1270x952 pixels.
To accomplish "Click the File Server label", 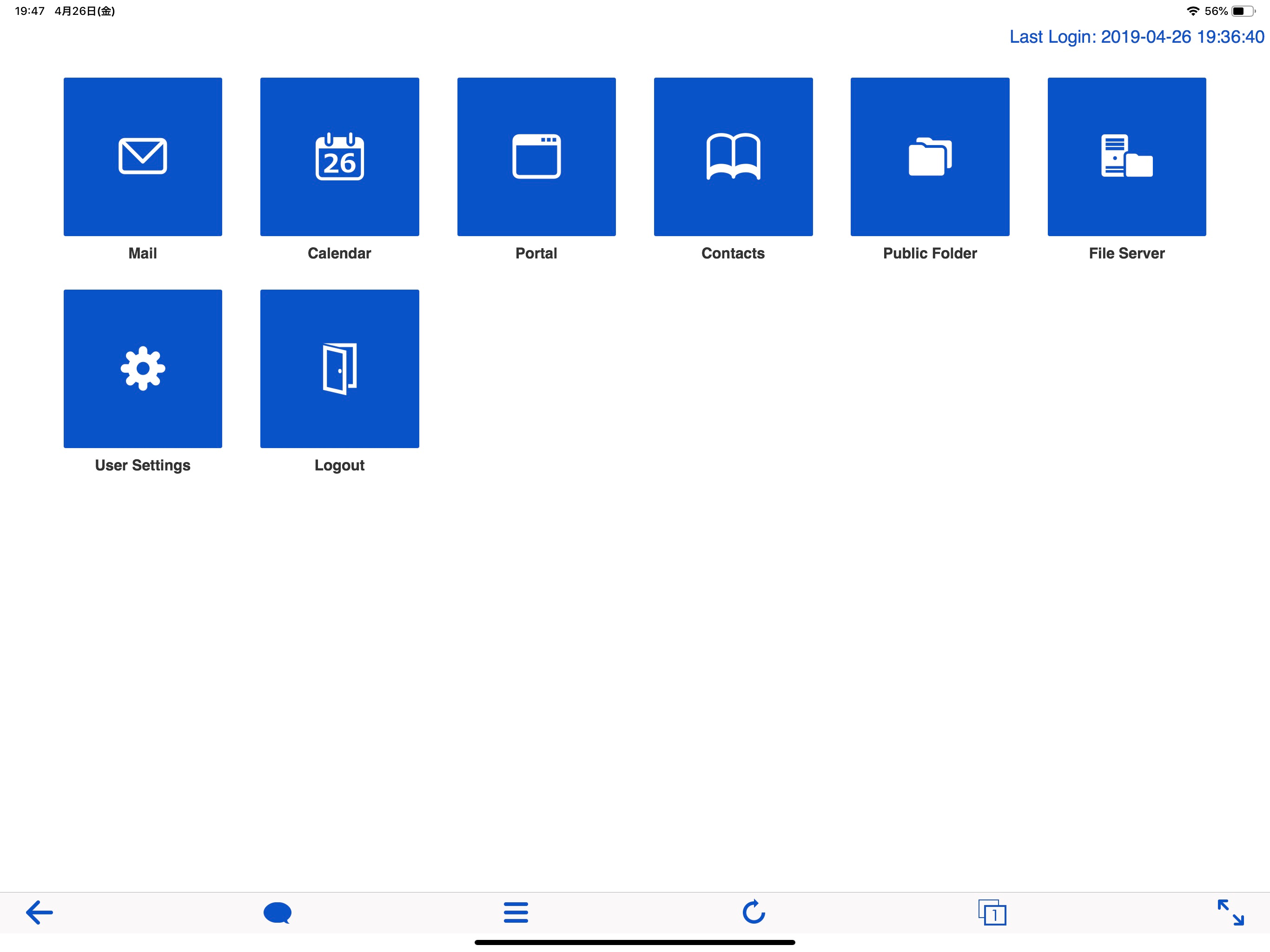I will click(x=1126, y=253).
